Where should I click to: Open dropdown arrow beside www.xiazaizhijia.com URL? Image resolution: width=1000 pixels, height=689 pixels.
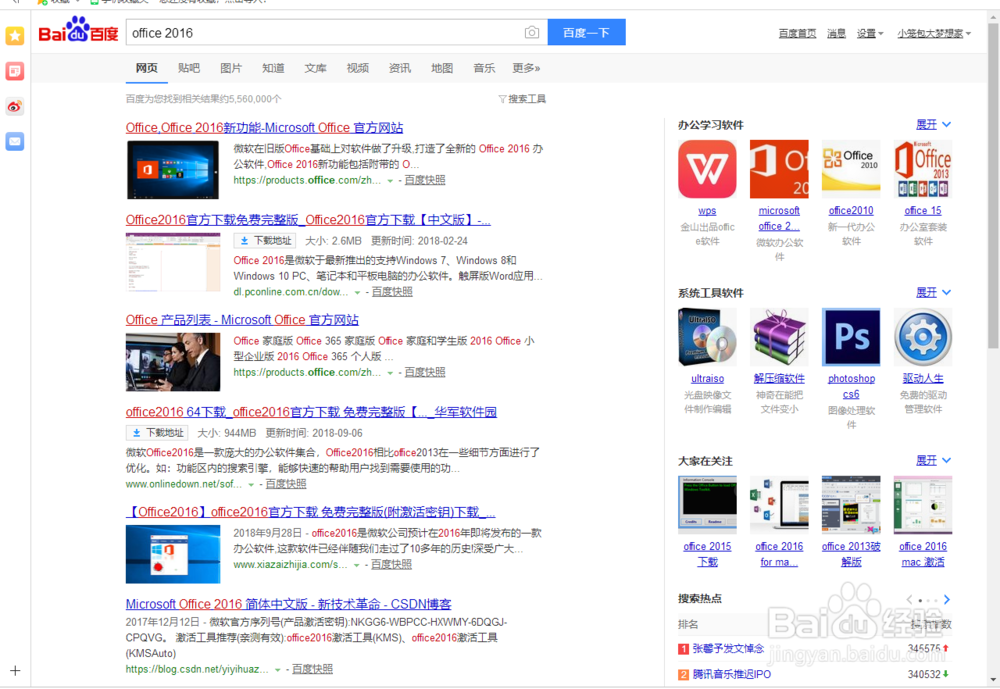point(357,565)
